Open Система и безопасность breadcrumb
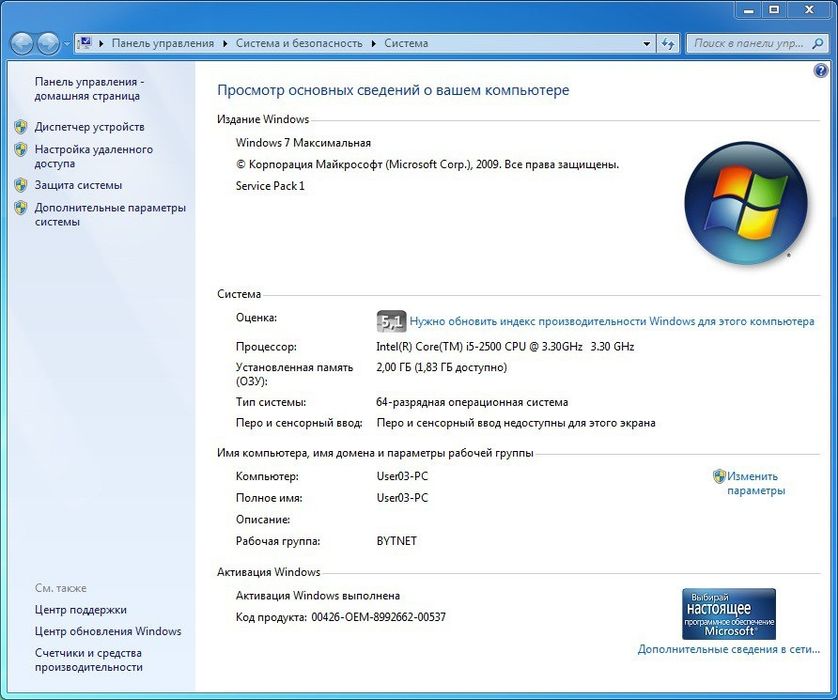The width and height of the screenshot is (838, 700). tap(299, 43)
